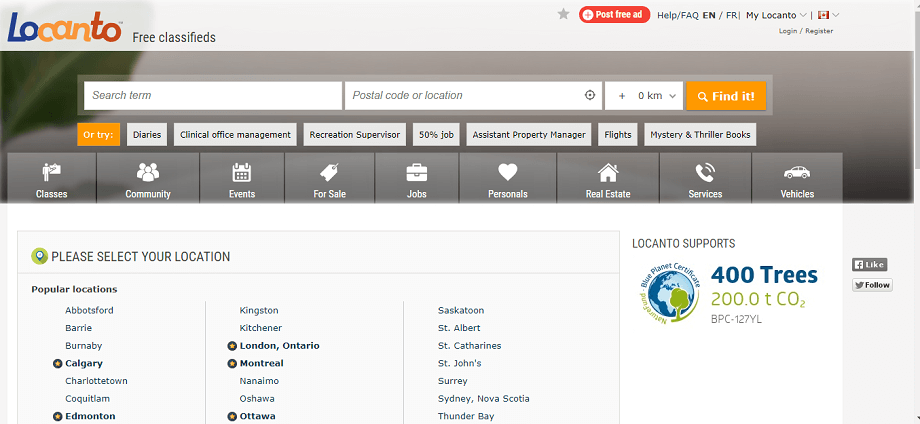The width and height of the screenshot is (920, 424).
Task: Switch site language to FR
Action: pos(731,15)
